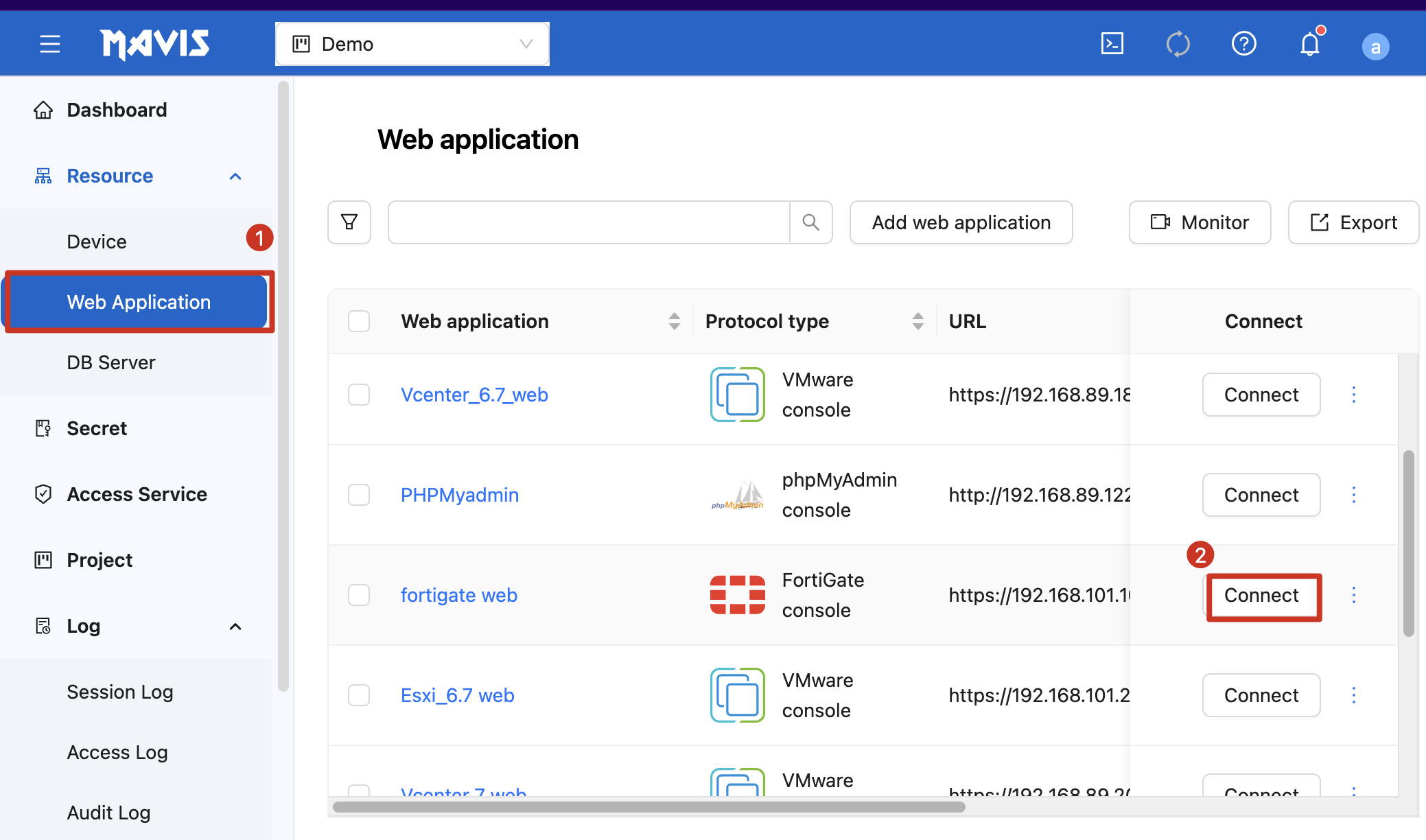Open the Esxi_6.7 web link
This screenshot has height=840, width=1426.
457,695
